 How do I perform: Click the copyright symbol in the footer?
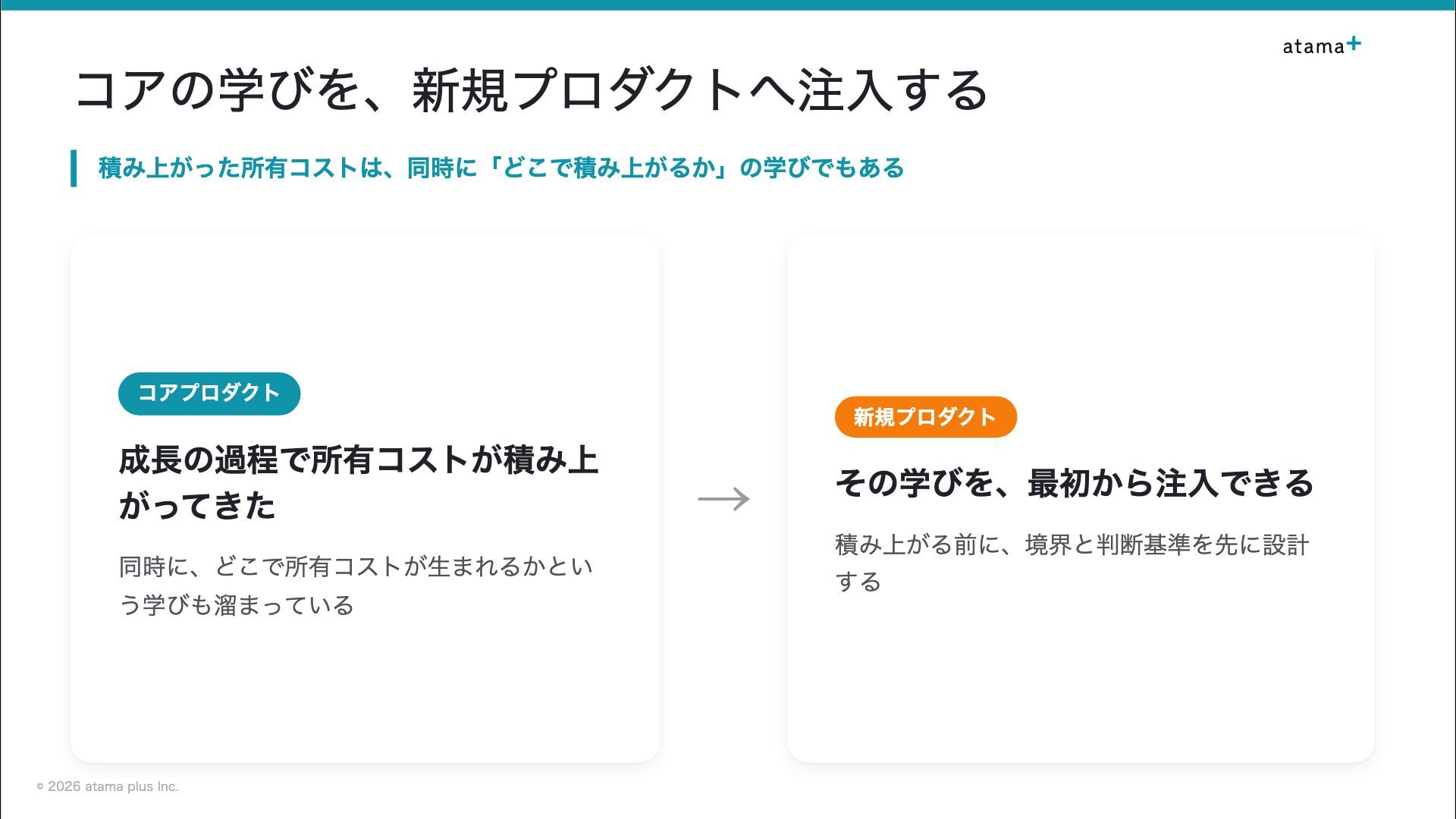pos(40,787)
